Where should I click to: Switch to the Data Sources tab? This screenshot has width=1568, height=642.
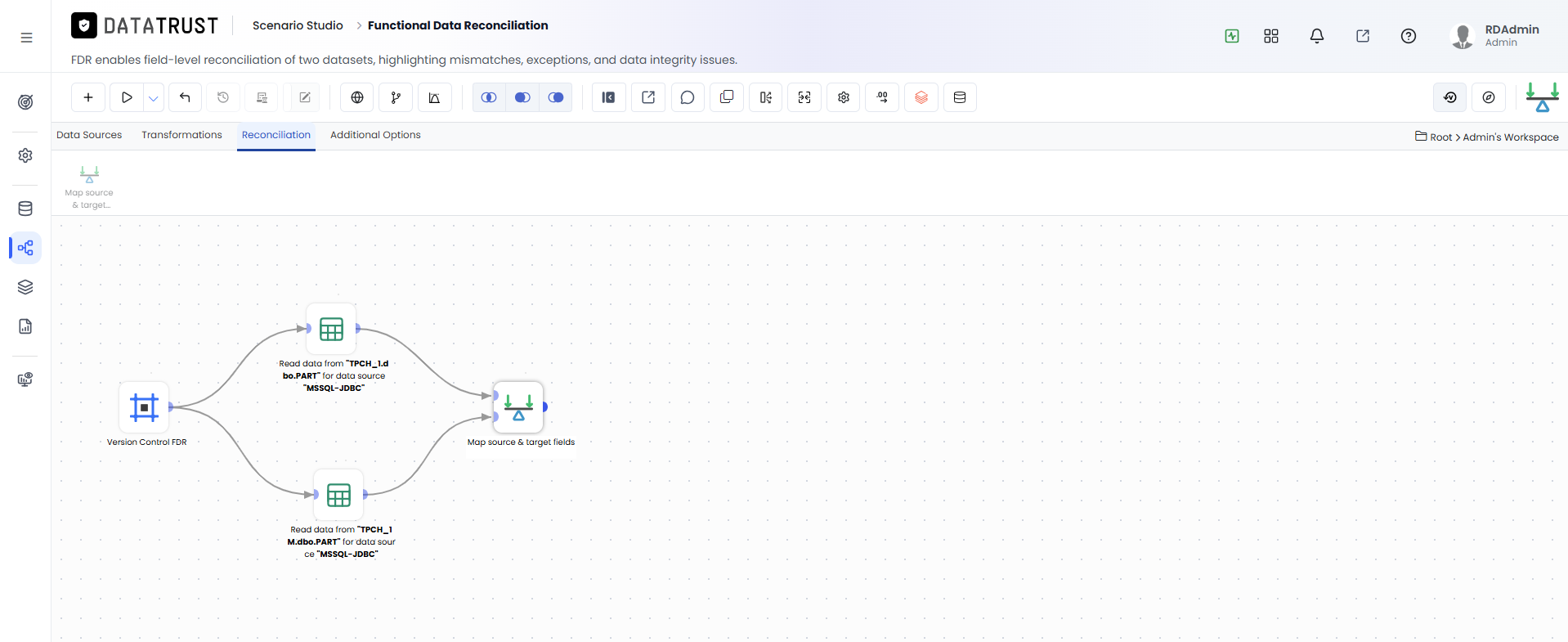[89, 135]
